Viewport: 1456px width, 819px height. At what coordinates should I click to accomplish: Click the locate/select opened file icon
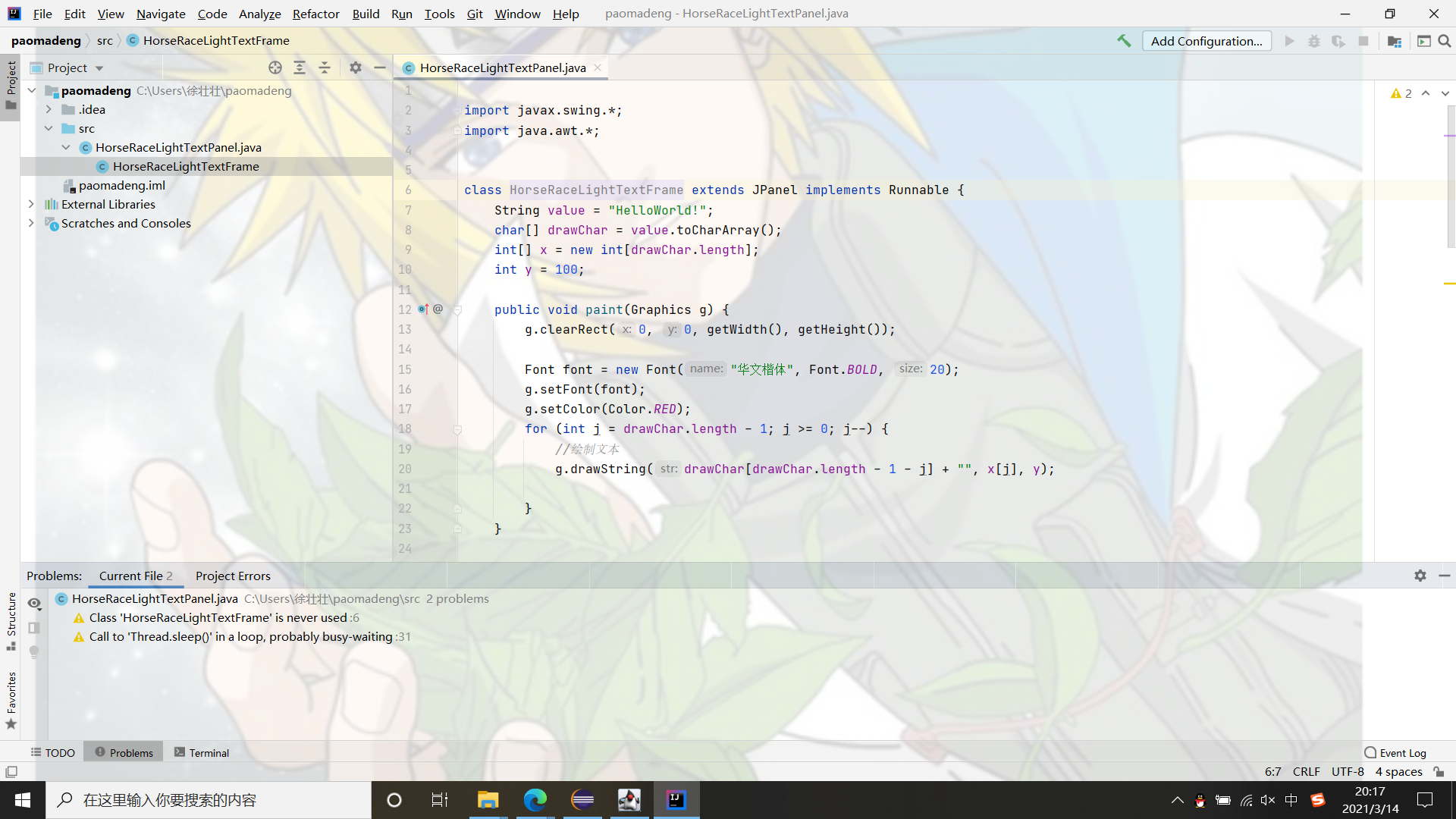click(x=275, y=67)
